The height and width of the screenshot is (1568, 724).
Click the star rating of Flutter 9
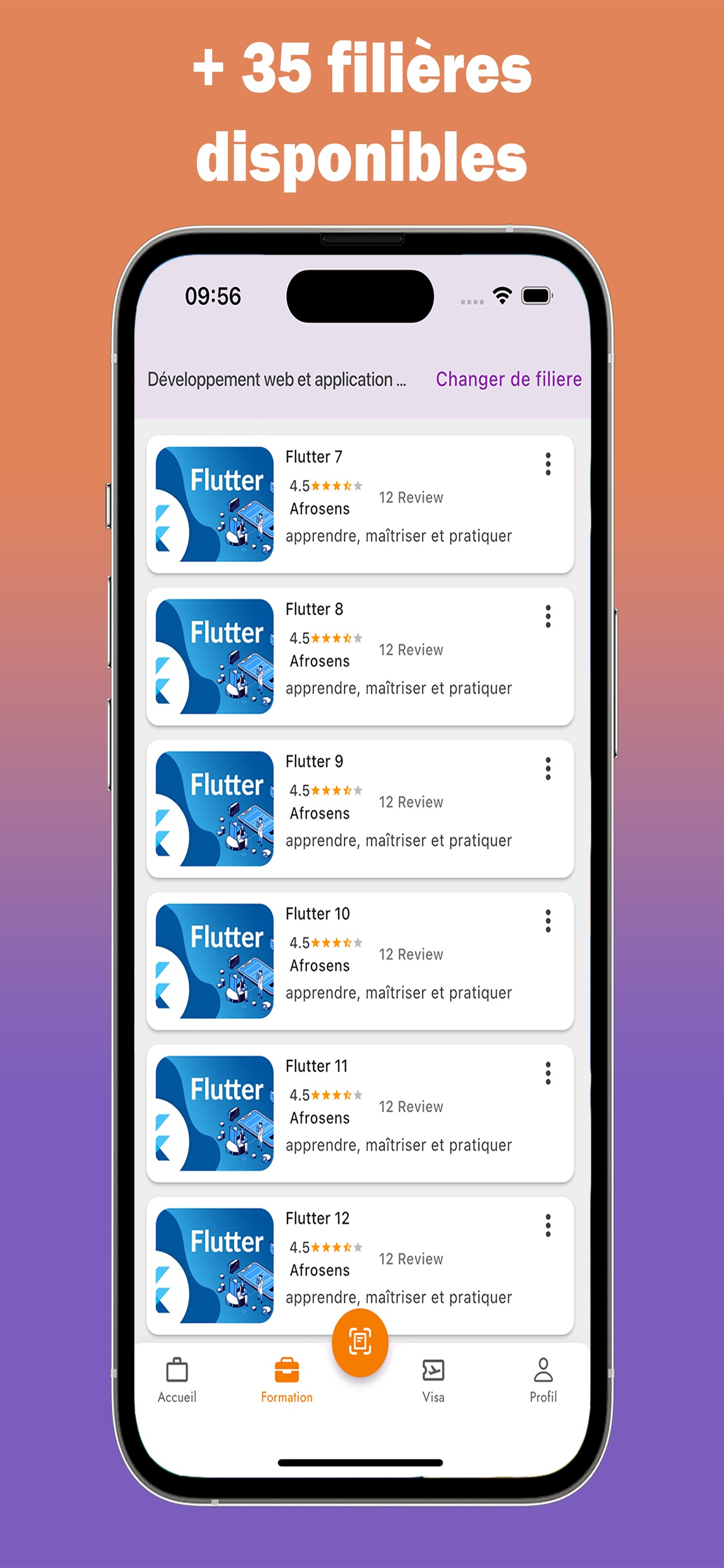pyautogui.click(x=336, y=790)
